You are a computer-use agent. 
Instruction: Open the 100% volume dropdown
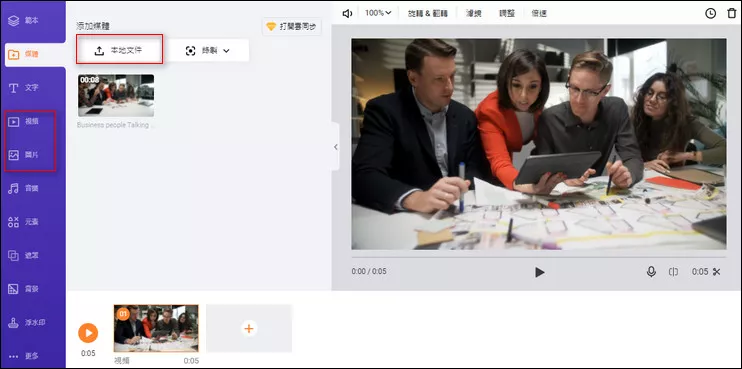coord(378,13)
